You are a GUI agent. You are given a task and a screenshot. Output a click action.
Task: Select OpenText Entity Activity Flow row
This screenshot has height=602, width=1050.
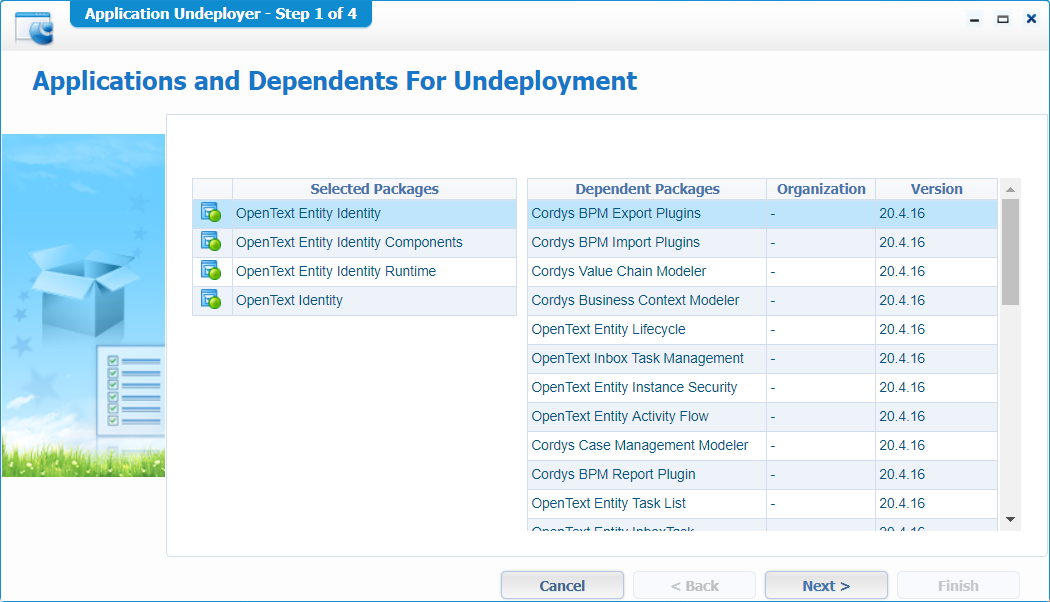coord(762,417)
